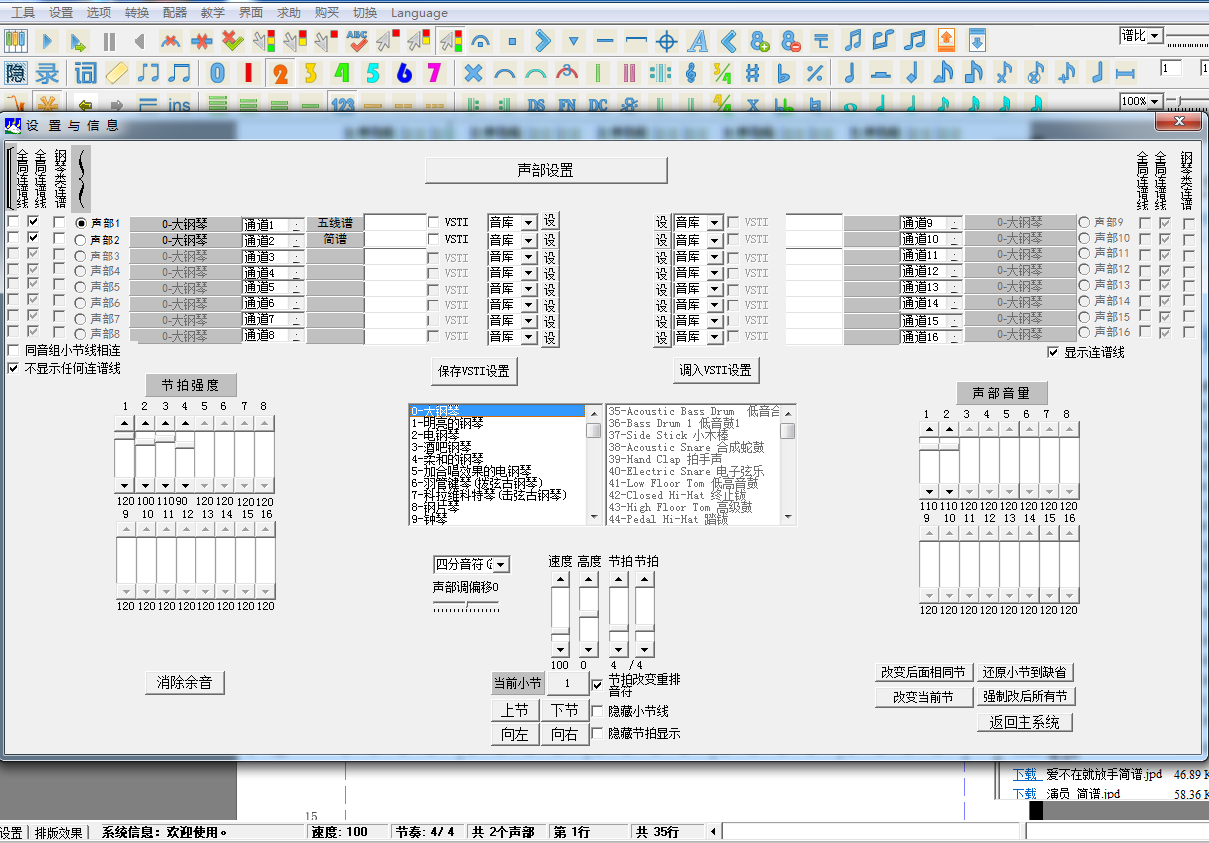The image size is (1209, 843).
Task: Open the 四分音符 note value dropdown
Action: [501, 565]
